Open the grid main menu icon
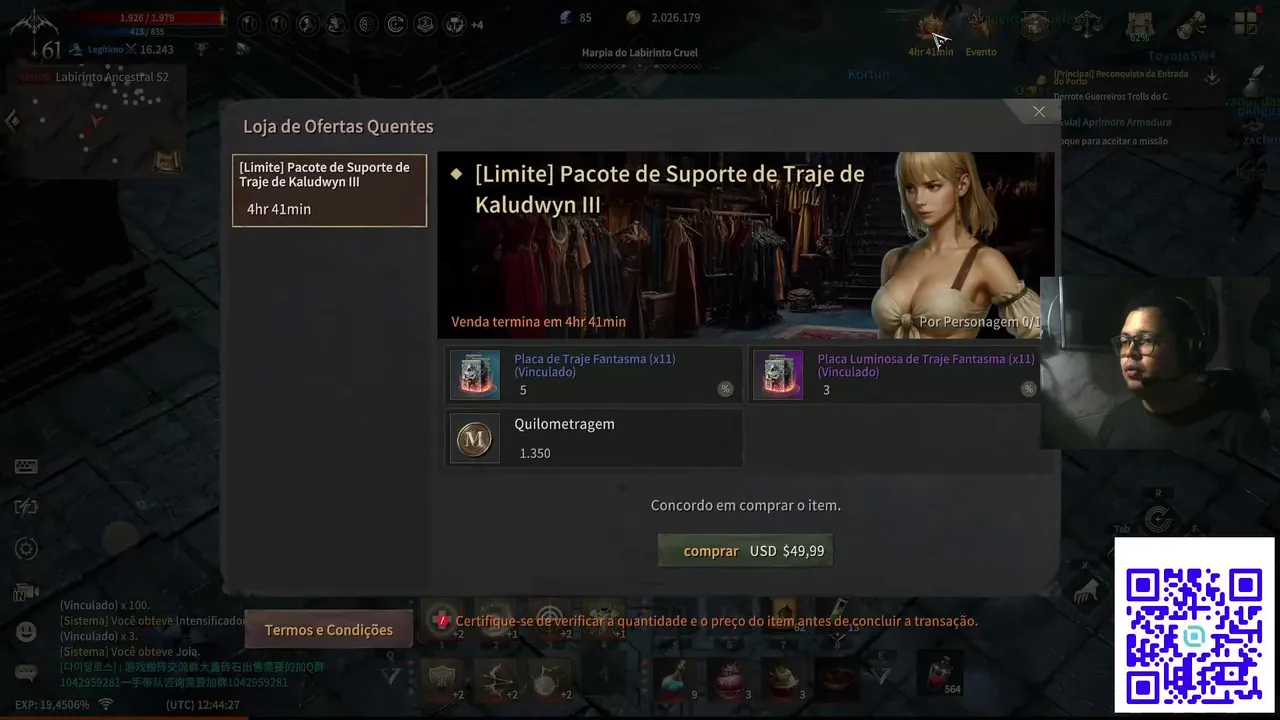This screenshot has height=720, width=1280. (1246, 24)
